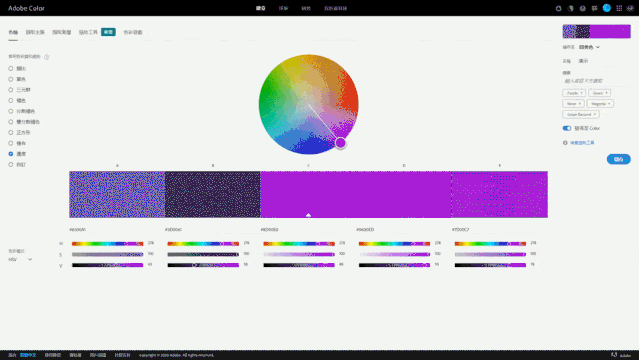The image size is (639, 360).
Task: Select the first color harmony radio option
Action: (11, 68)
